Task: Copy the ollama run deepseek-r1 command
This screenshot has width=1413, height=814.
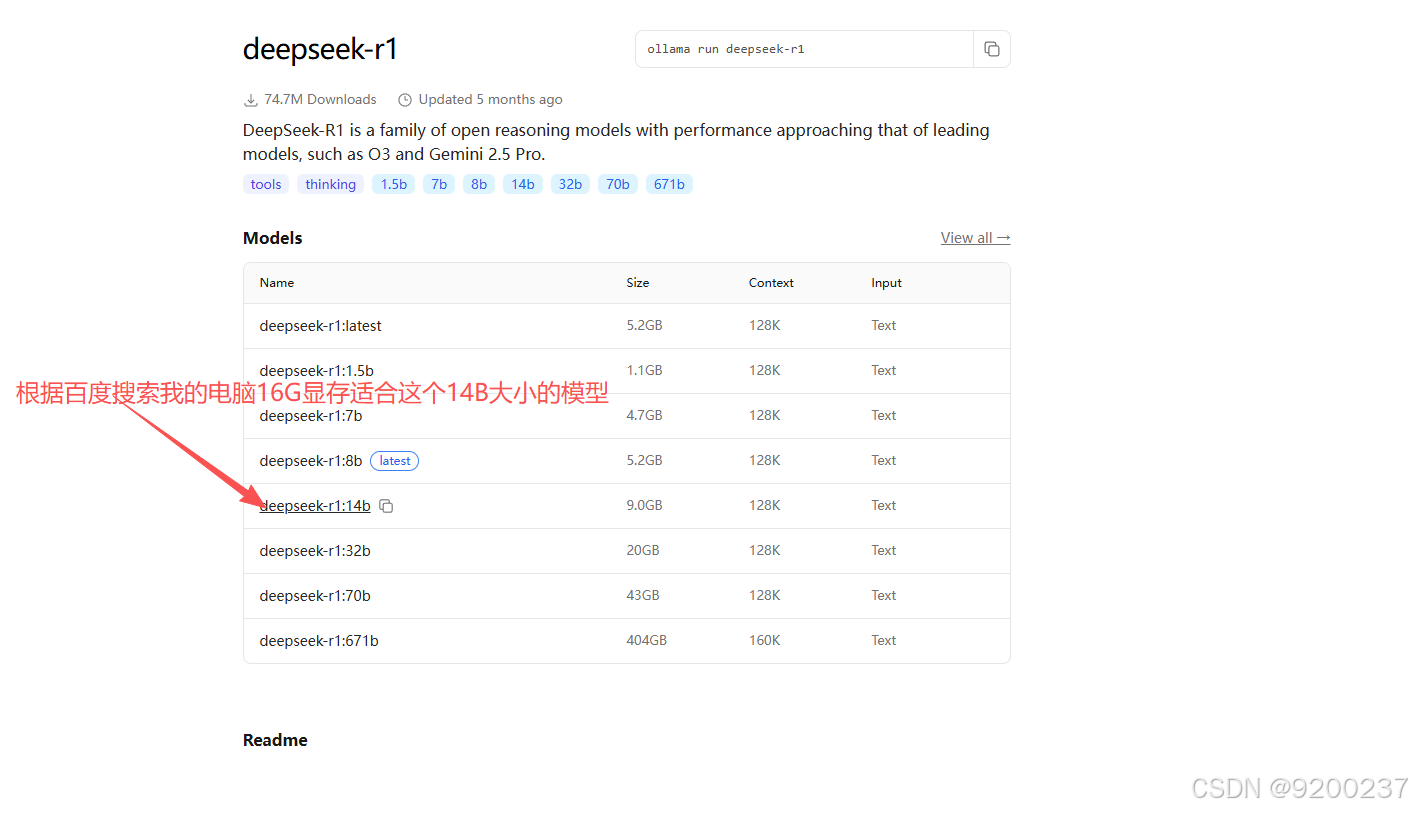Action: tap(991, 49)
